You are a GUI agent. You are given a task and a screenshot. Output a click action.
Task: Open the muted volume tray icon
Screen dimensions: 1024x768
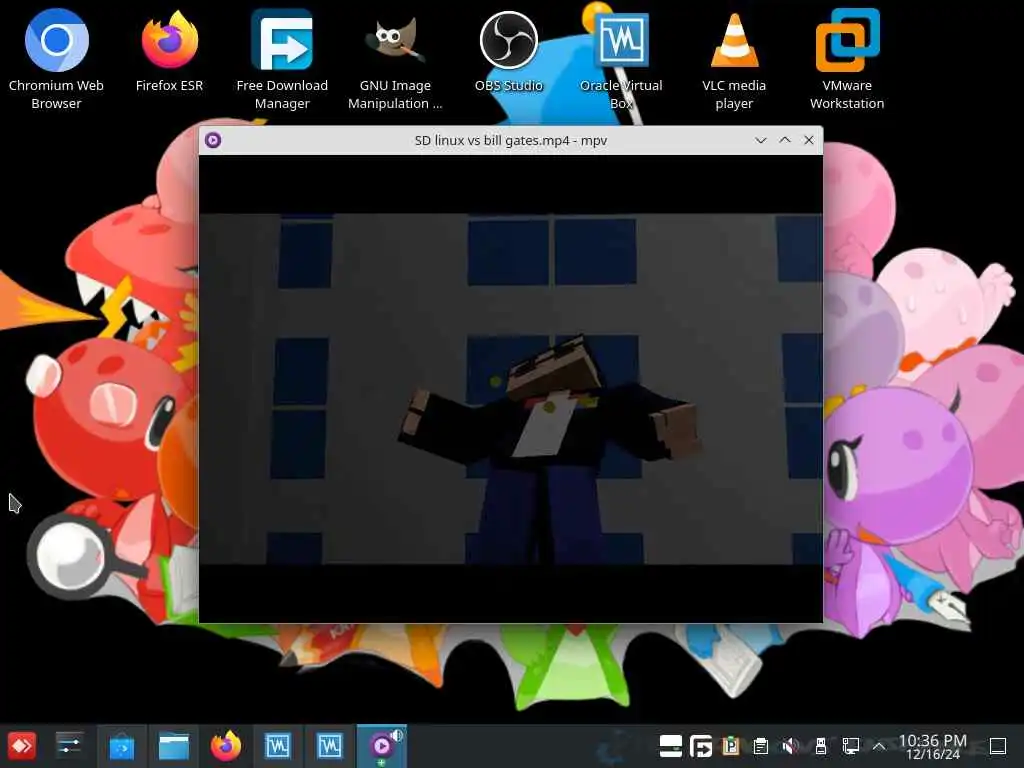(x=790, y=745)
